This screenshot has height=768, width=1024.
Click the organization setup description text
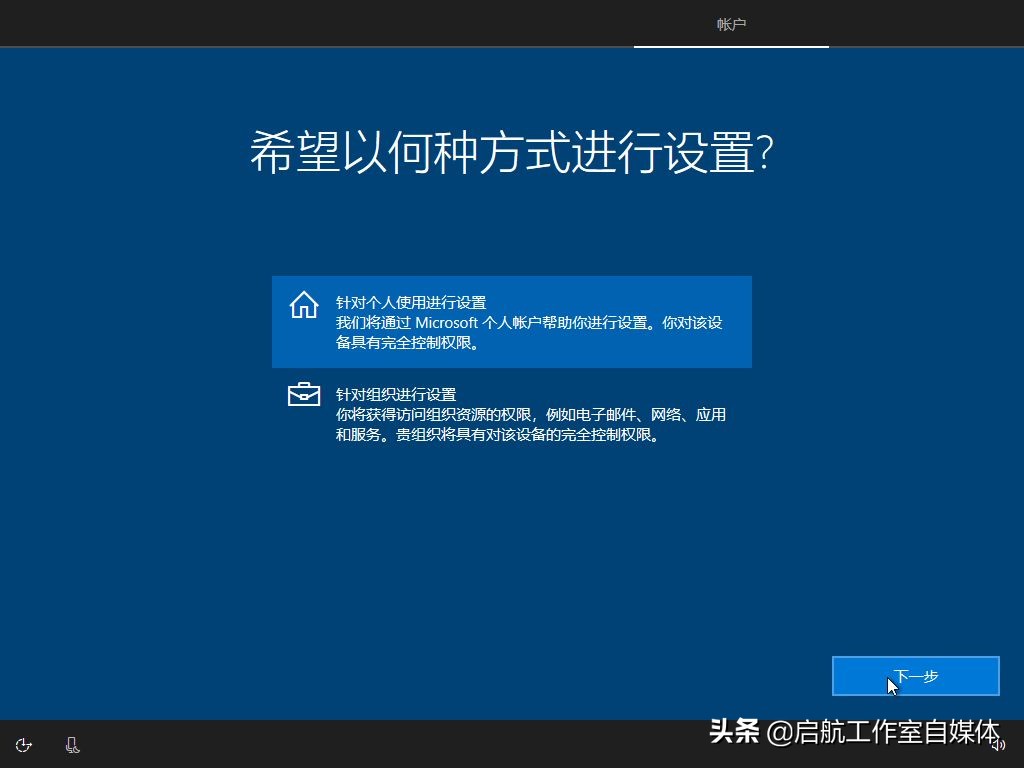[x=528, y=424]
